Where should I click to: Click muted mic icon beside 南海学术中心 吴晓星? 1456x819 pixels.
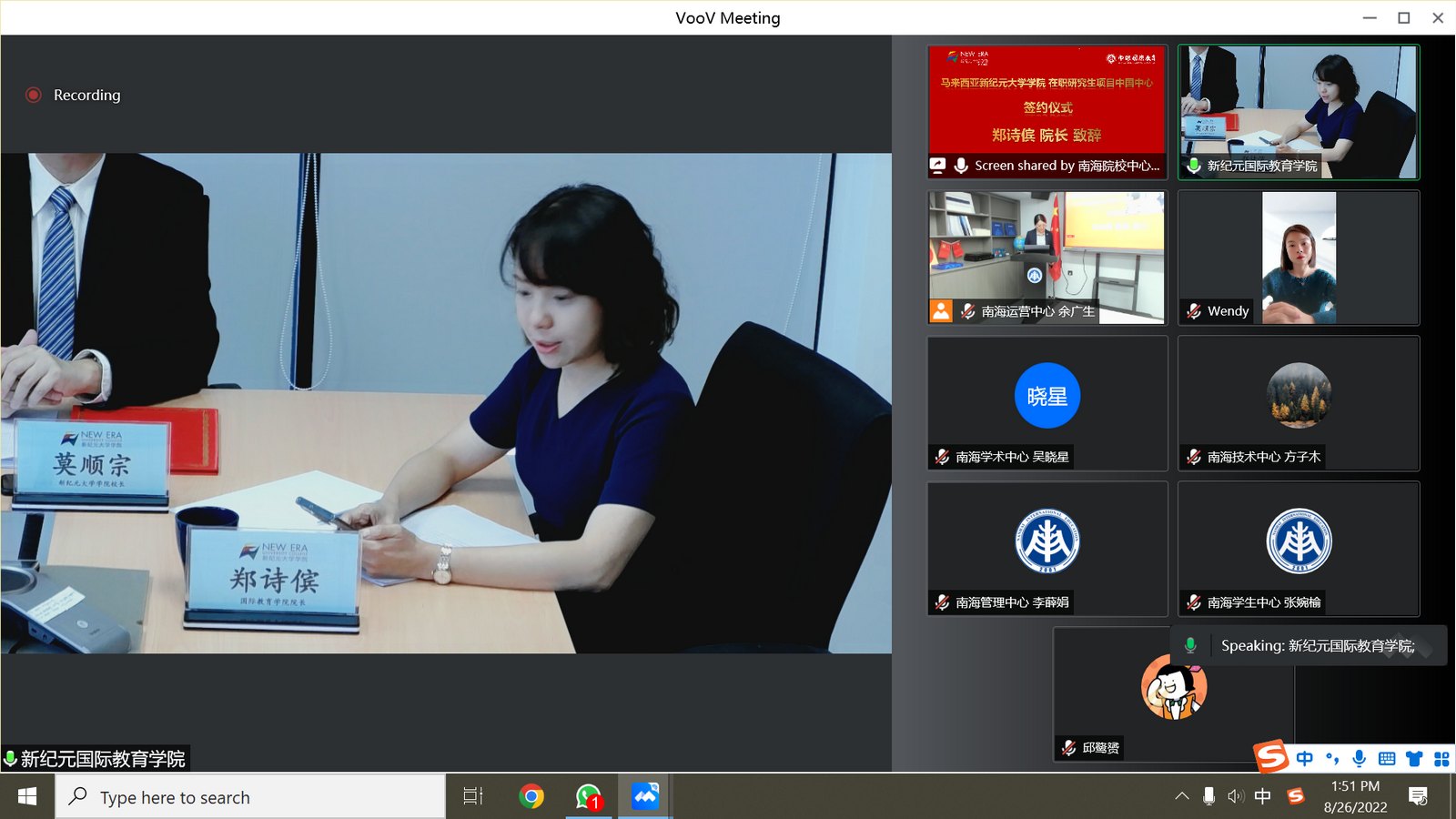(x=942, y=457)
